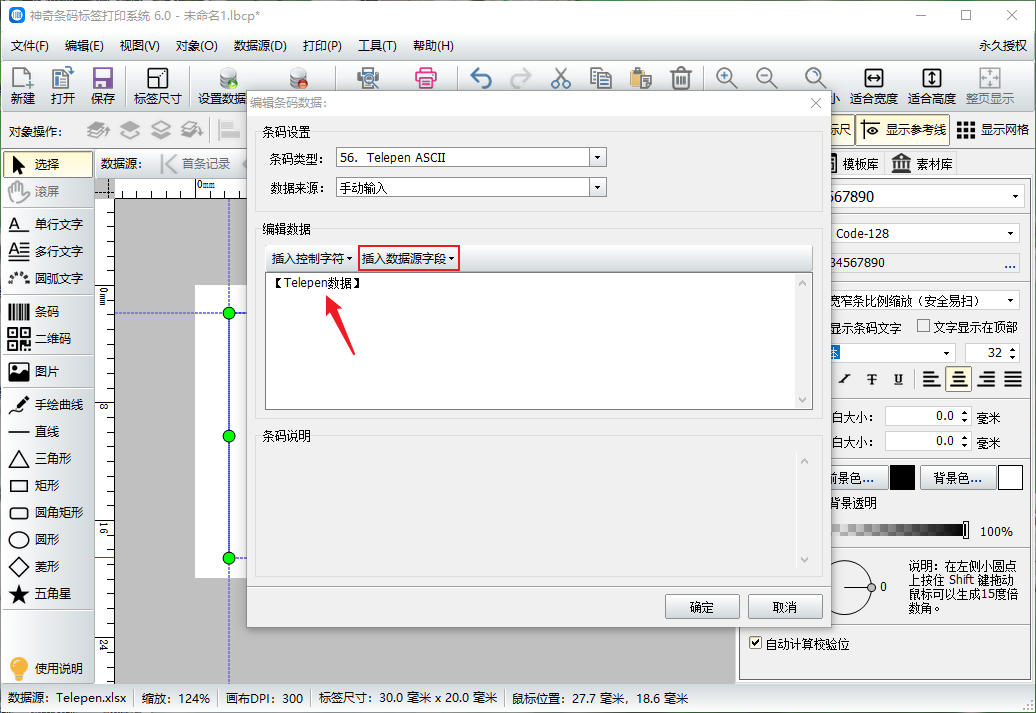
Task: Open the label size (标签尺寸) tool
Action: tap(157, 85)
